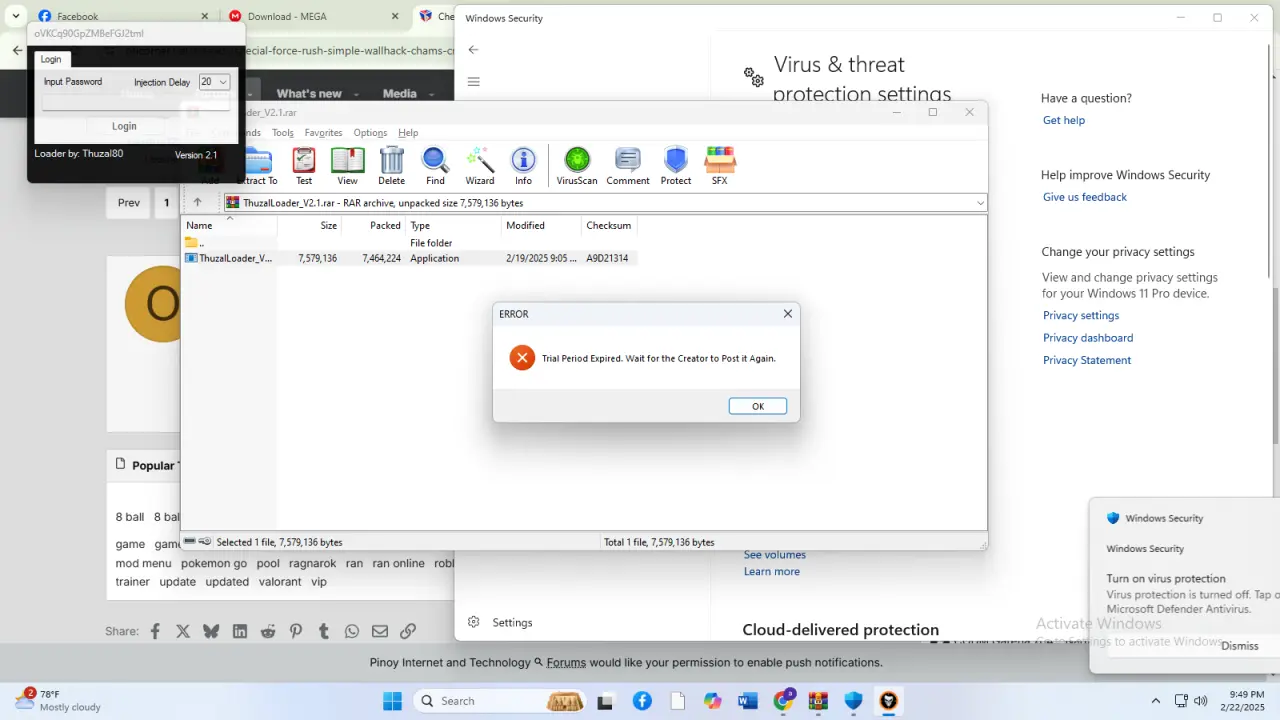Open the Give us feedback link
Image resolution: width=1280 pixels, height=720 pixels.
pyautogui.click(x=1085, y=197)
